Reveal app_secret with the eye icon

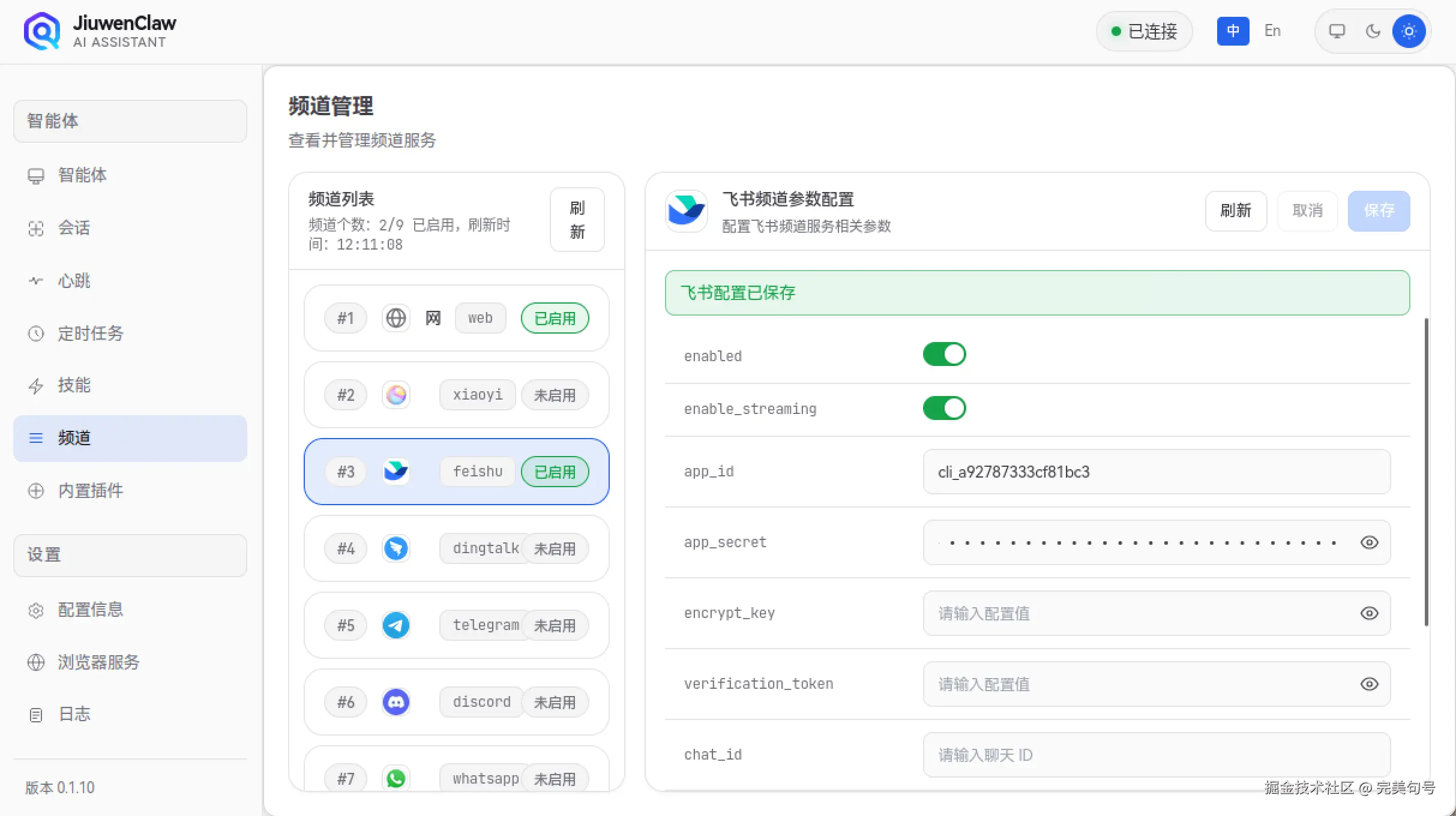[1369, 542]
